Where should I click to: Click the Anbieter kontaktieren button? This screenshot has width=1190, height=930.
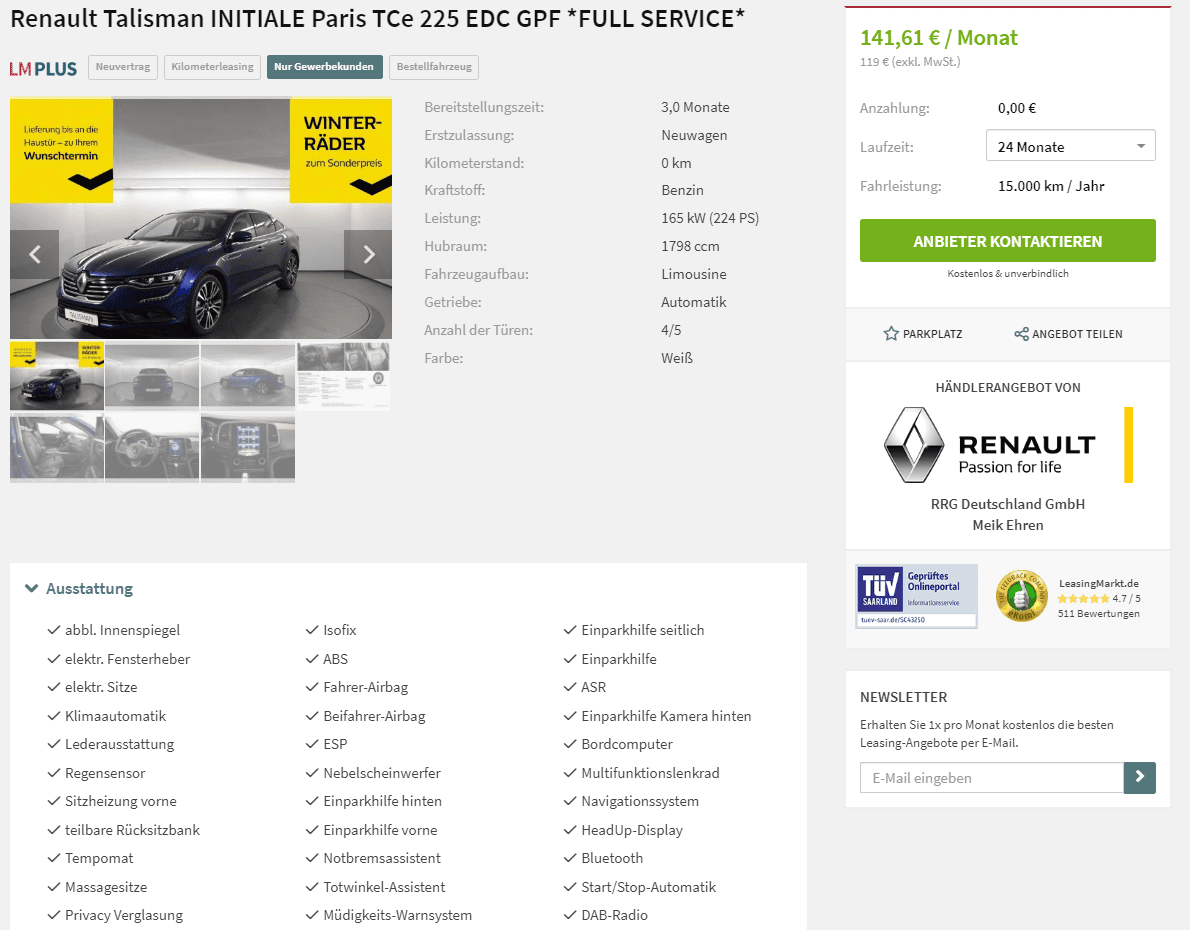coord(1008,241)
